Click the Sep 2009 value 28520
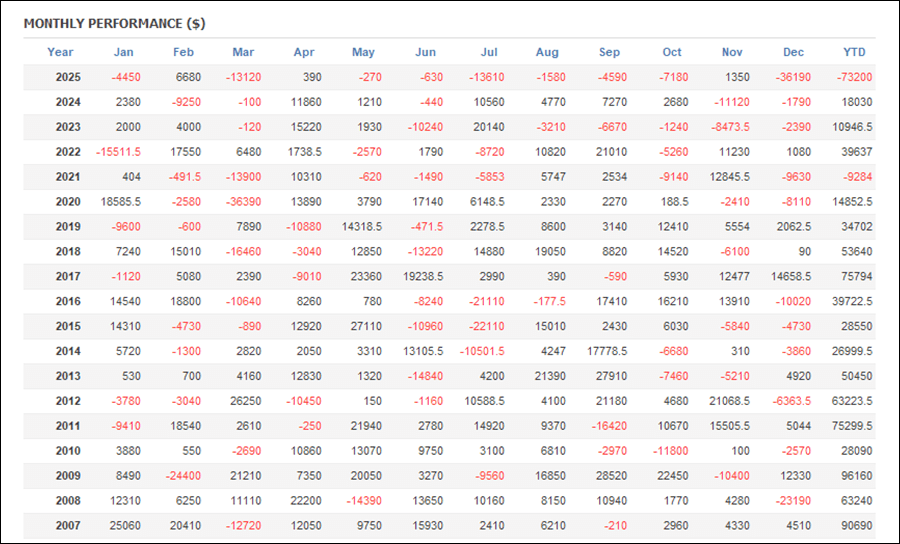This screenshot has height=544, width=900. pyautogui.click(x=613, y=477)
